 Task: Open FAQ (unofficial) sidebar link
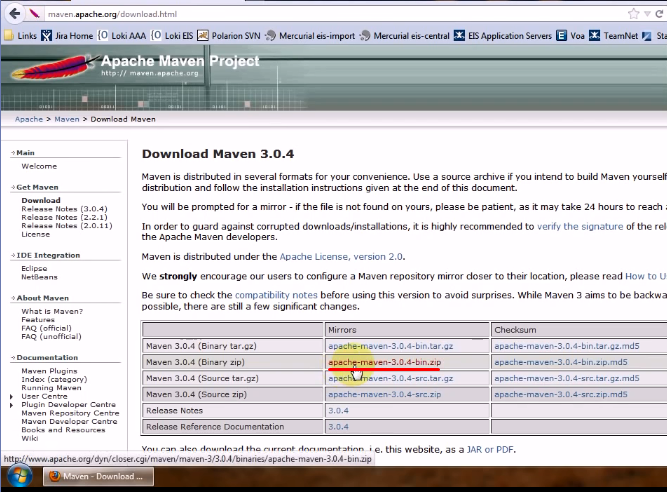(51, 336)
